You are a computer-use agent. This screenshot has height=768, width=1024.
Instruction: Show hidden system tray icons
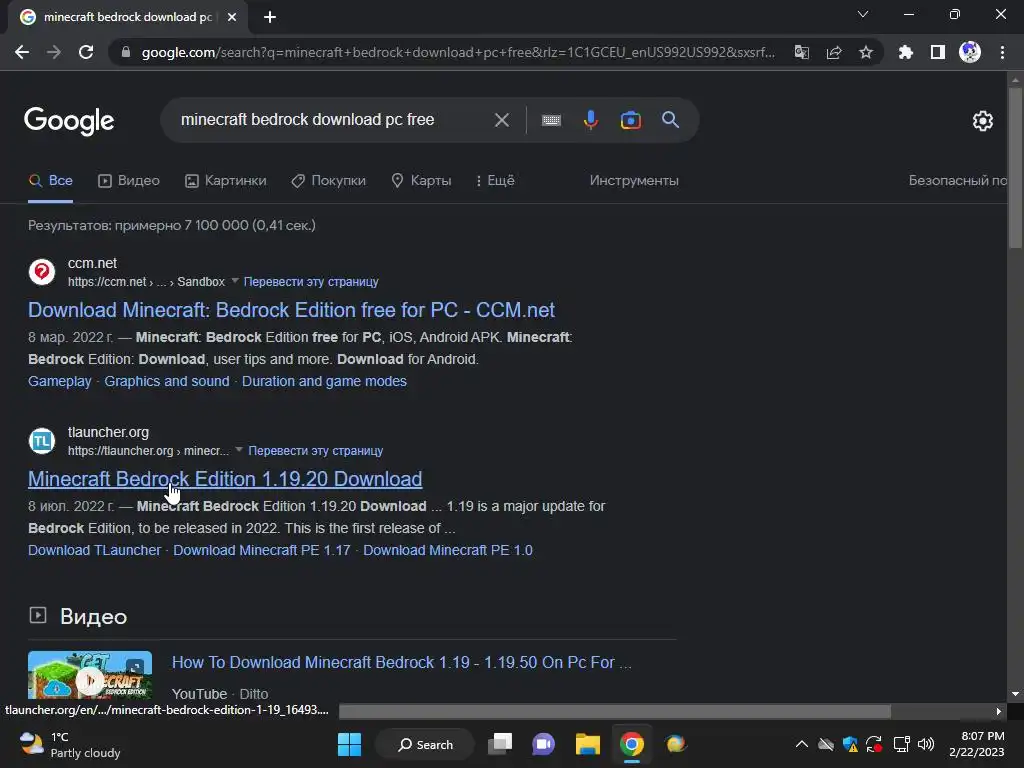pos(802,744)
